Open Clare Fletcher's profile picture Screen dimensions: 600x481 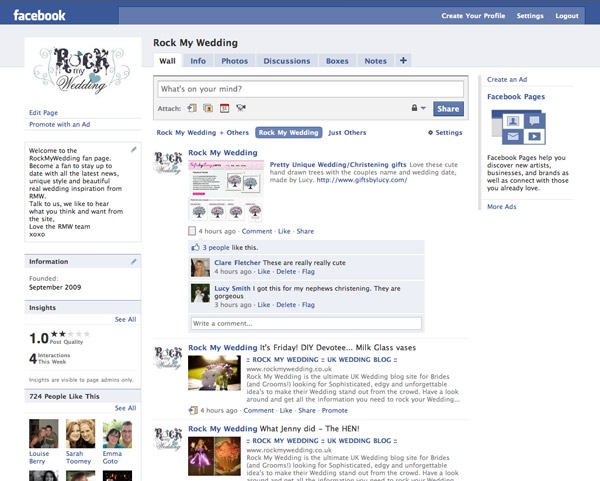[x=200, y=267]
